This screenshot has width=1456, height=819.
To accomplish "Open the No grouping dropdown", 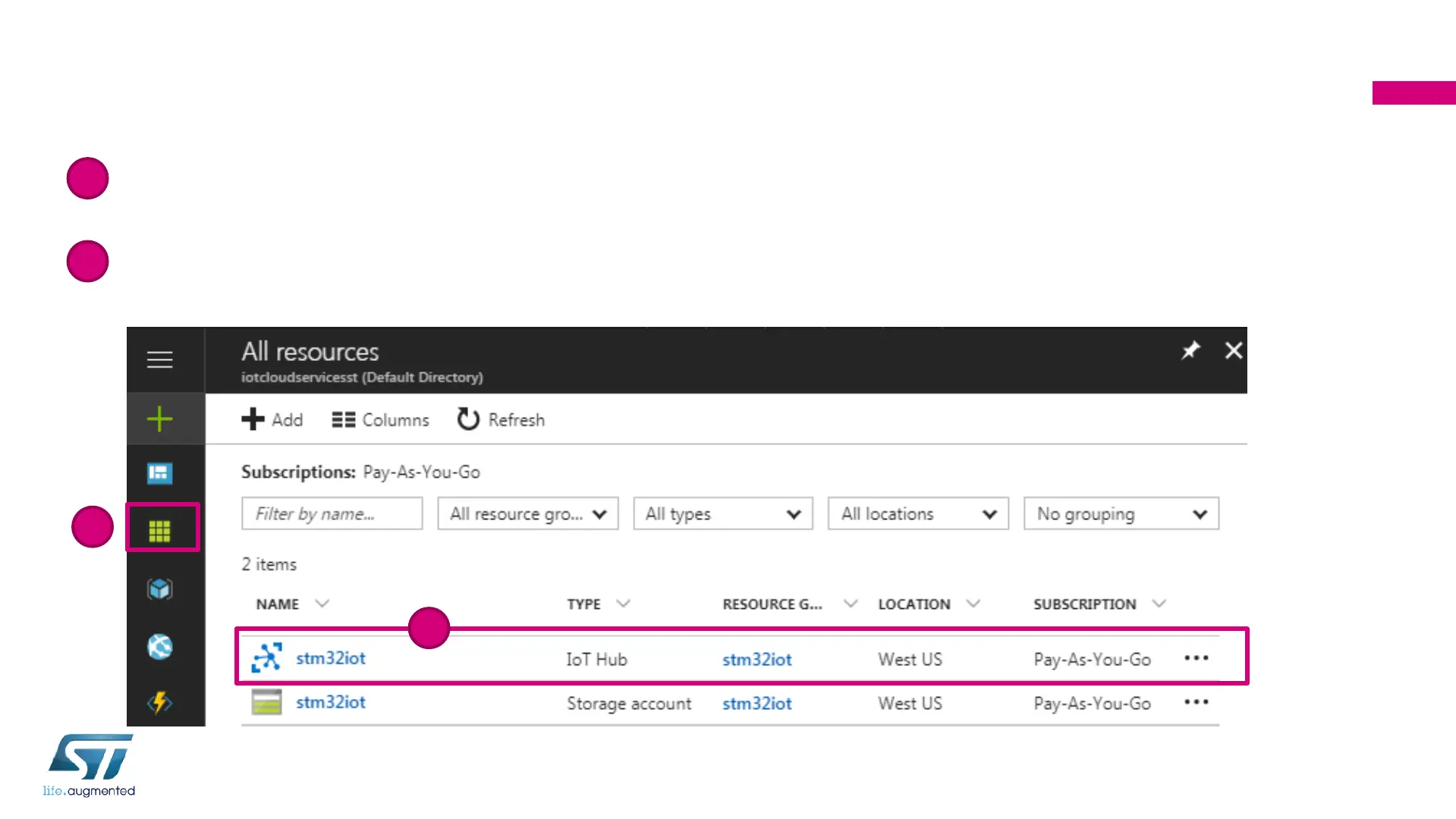I will (x=1121, y=514).
